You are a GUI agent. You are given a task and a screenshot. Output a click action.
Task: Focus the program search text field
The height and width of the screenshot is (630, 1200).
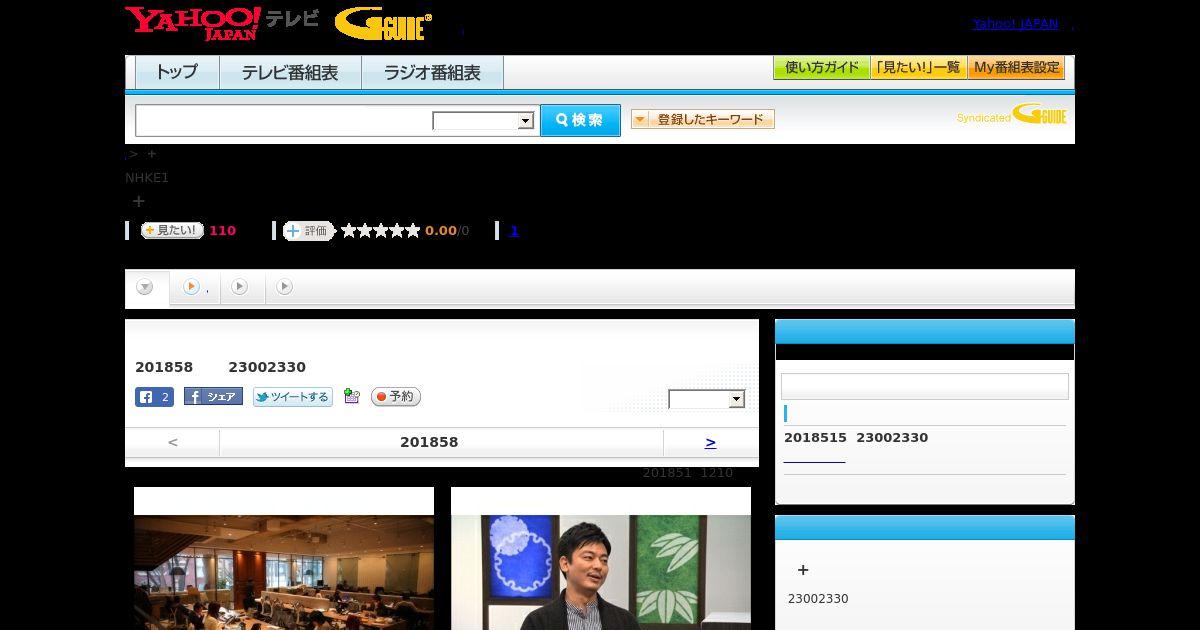(x=284, y=120)
